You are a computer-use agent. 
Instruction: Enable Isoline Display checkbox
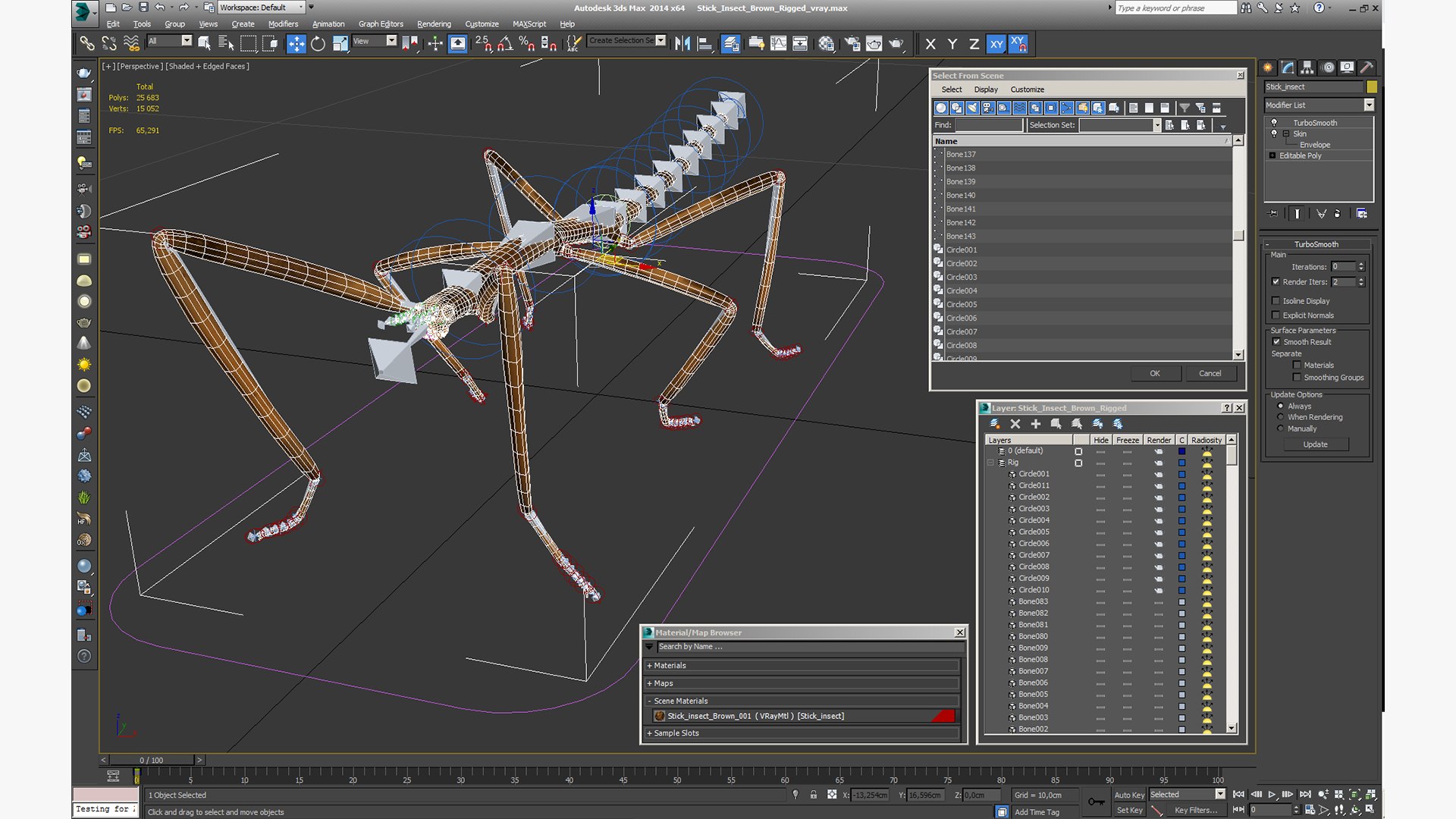pyautogui.click(x=1276, y=301)
